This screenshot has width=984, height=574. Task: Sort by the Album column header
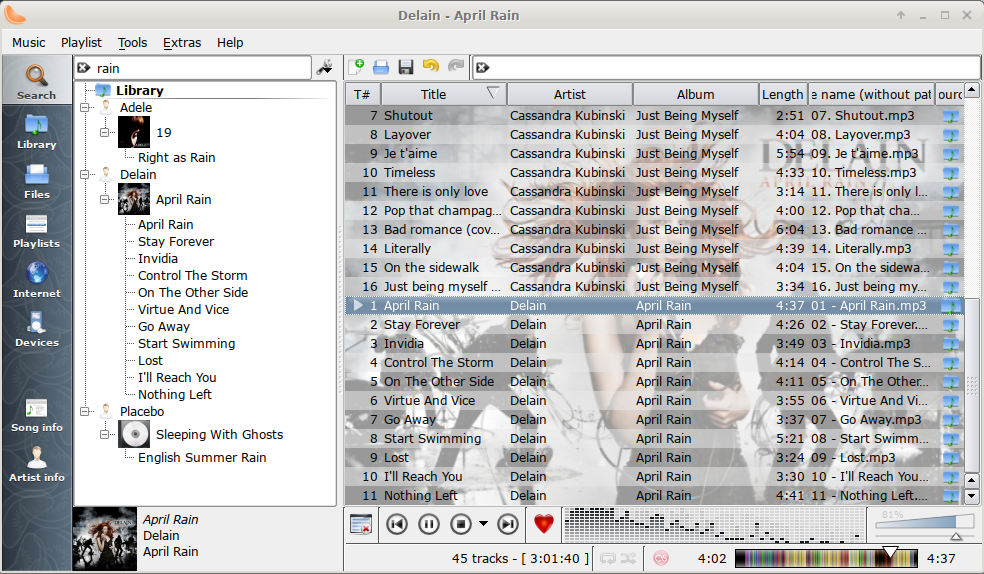(x=695, y=94)
